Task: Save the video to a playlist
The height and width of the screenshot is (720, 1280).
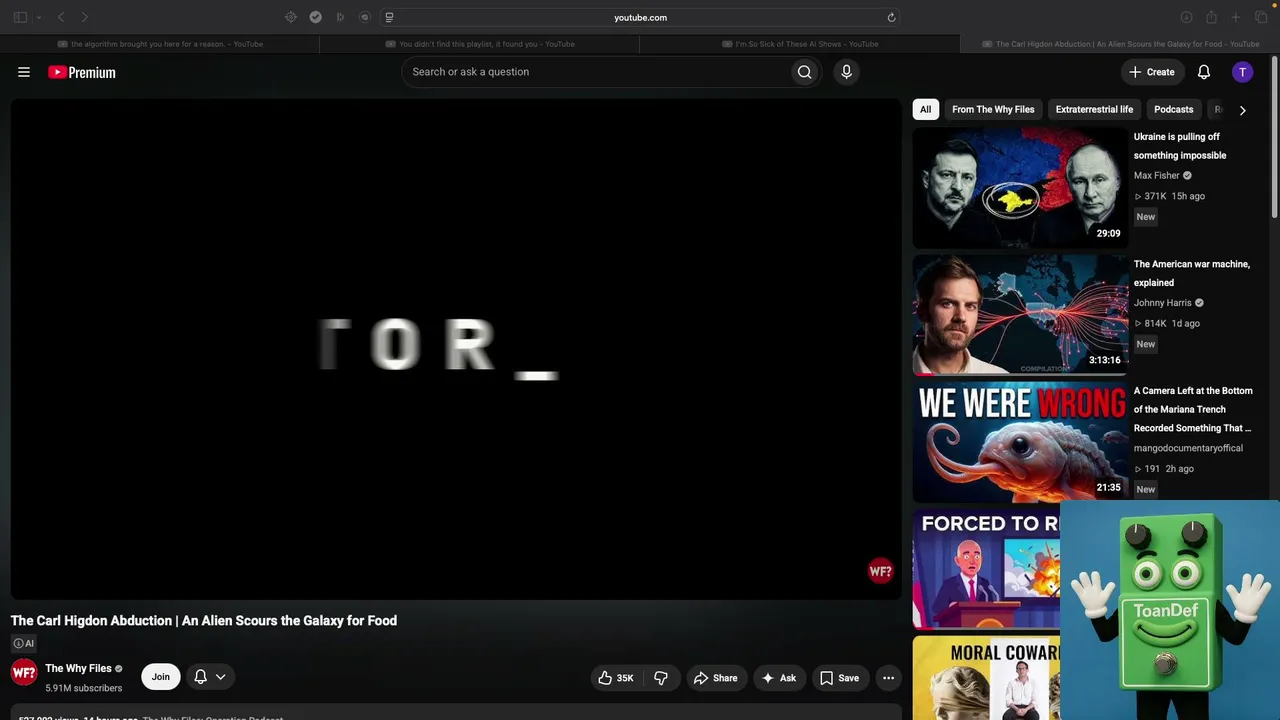Action: pyautogui.click(x=839, y=678)
